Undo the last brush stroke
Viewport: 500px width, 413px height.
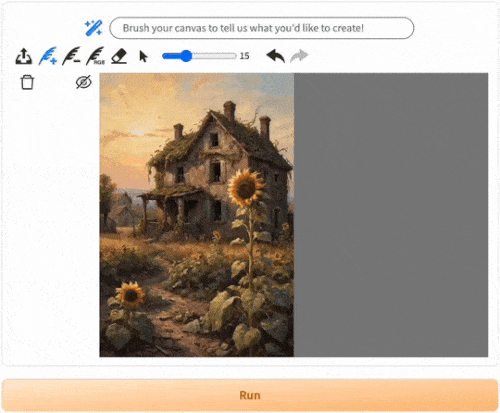click(275, 56)
